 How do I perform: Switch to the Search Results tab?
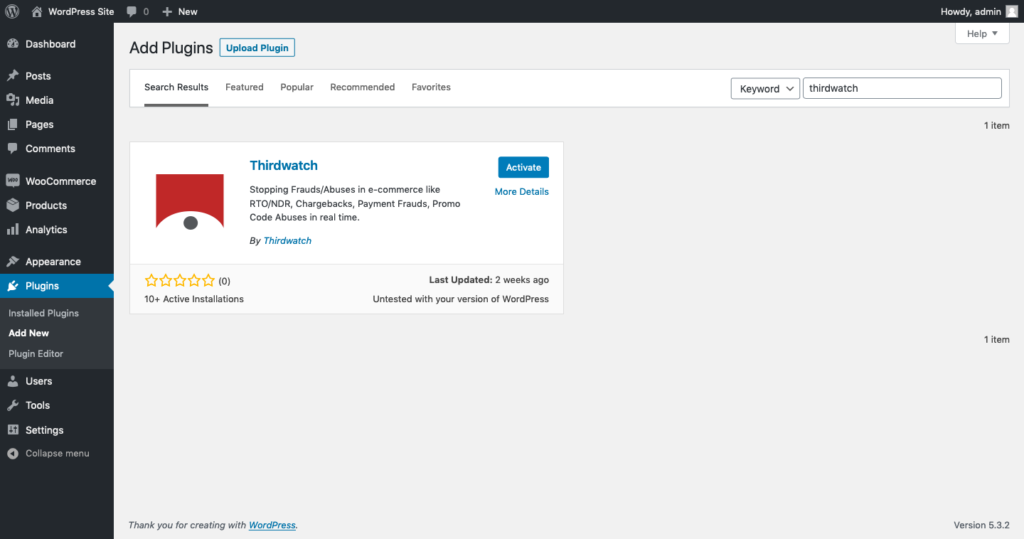point(176,87)
